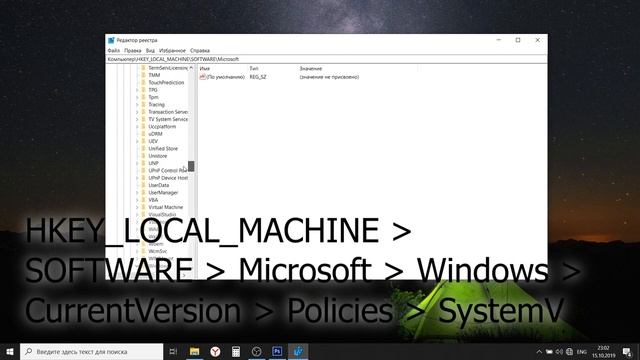Click the Unistore folder icon

143,156
